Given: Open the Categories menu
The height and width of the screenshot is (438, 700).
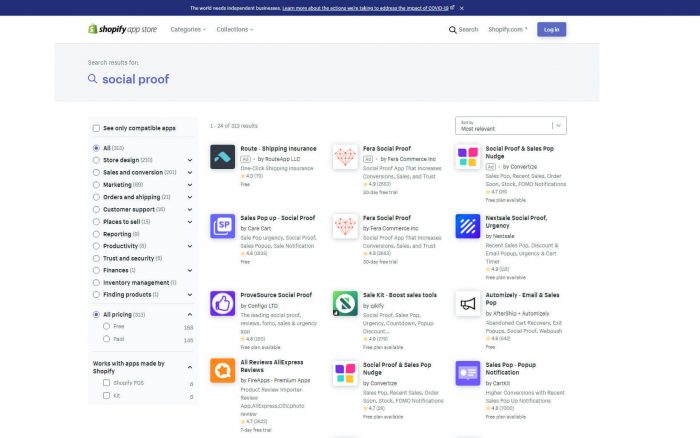Looking at the screenshot, I should [188, 29].
